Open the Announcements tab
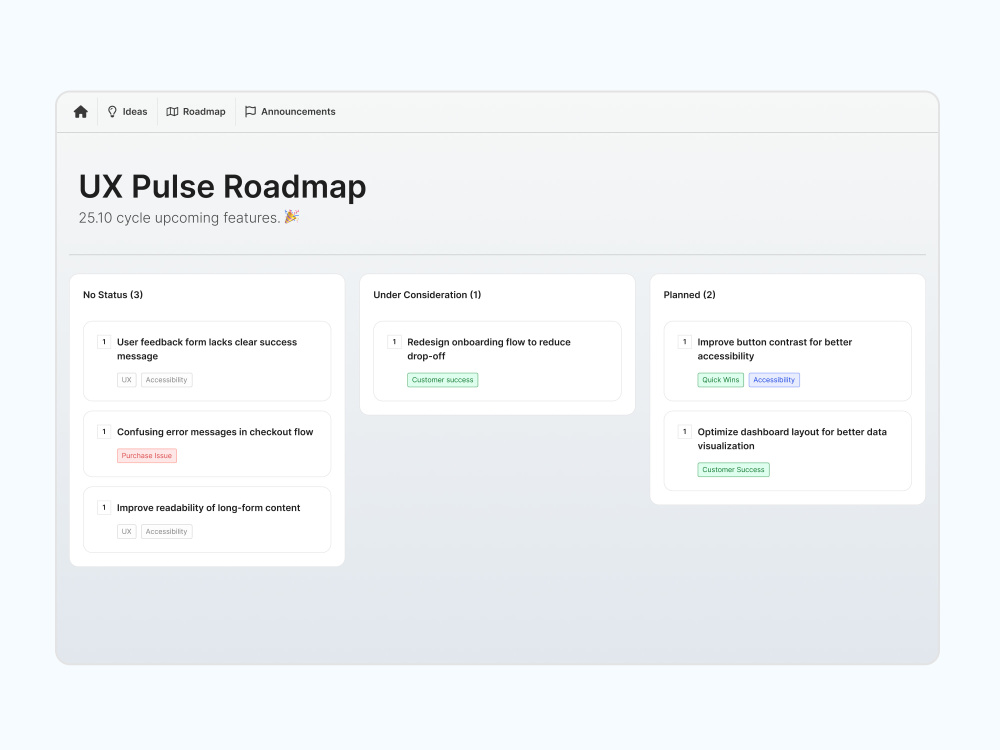The width and height of the screenshot is (1000, 750). tap(290, 112)
